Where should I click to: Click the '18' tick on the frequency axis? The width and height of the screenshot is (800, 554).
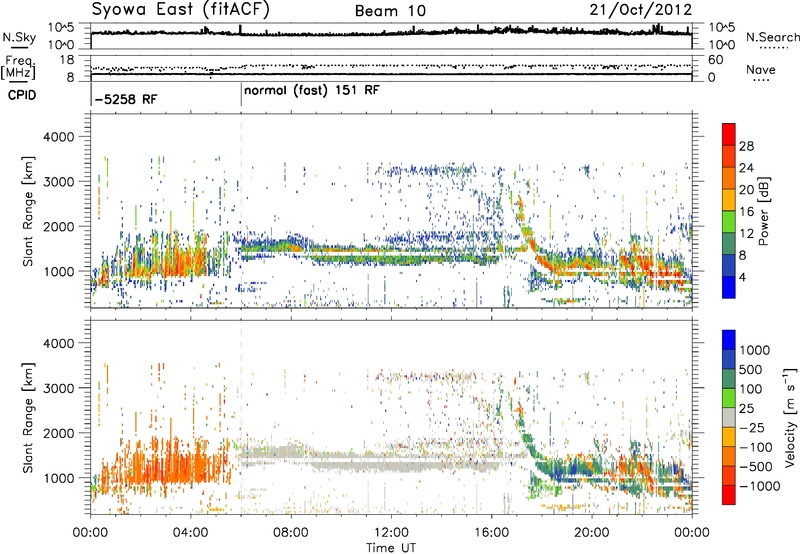[67, 60]
